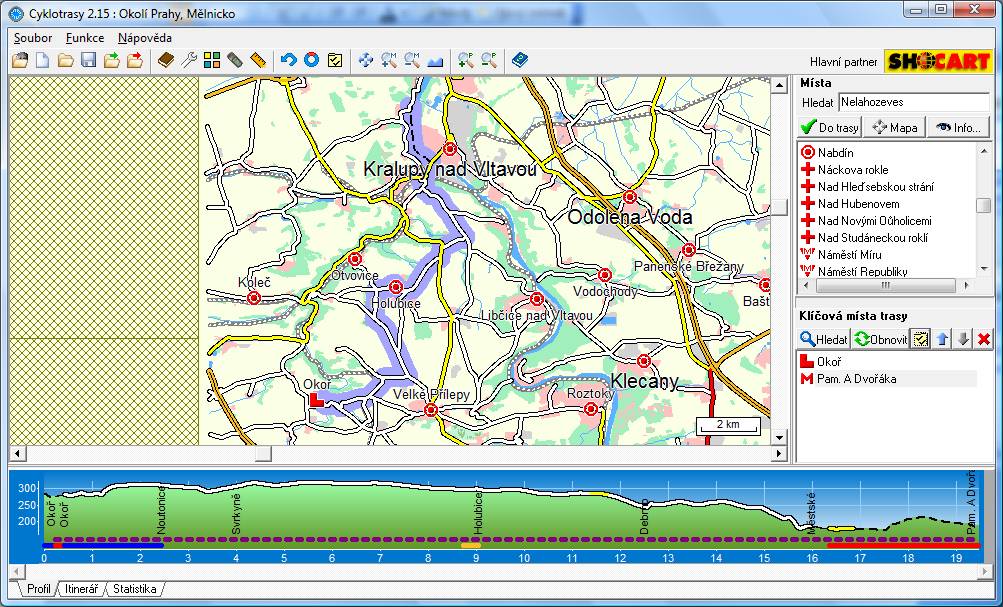
Task: Click the brown book toolbar icon
Action: click(166, 60)
